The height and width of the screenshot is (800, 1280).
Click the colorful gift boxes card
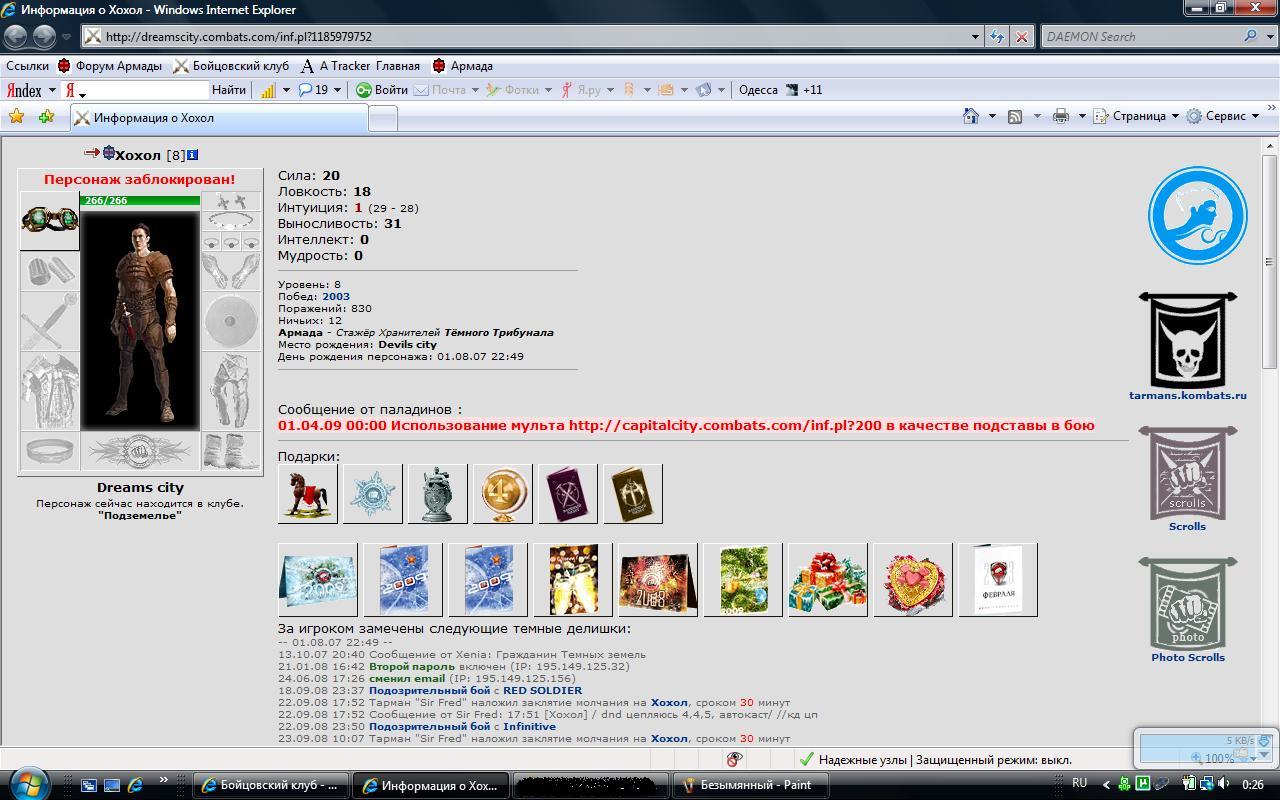pyautogui.click(x=828, y=580)
